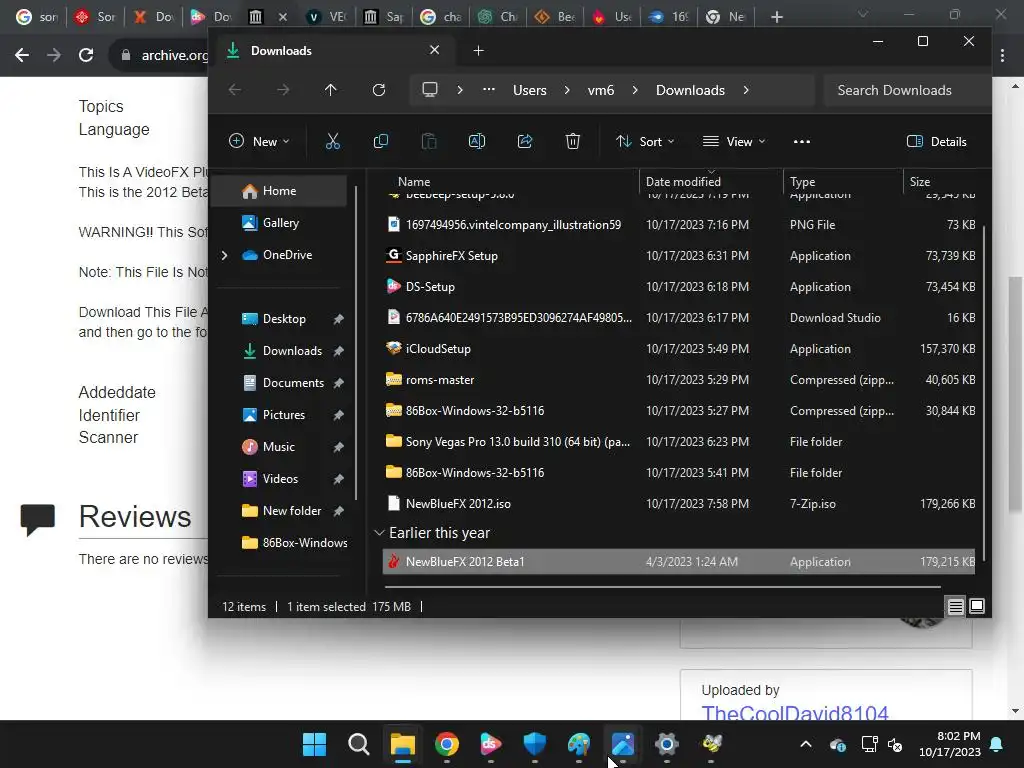
Task: Click the Cut scissors icon in Explorer toolbar
Action: point(332,141)
